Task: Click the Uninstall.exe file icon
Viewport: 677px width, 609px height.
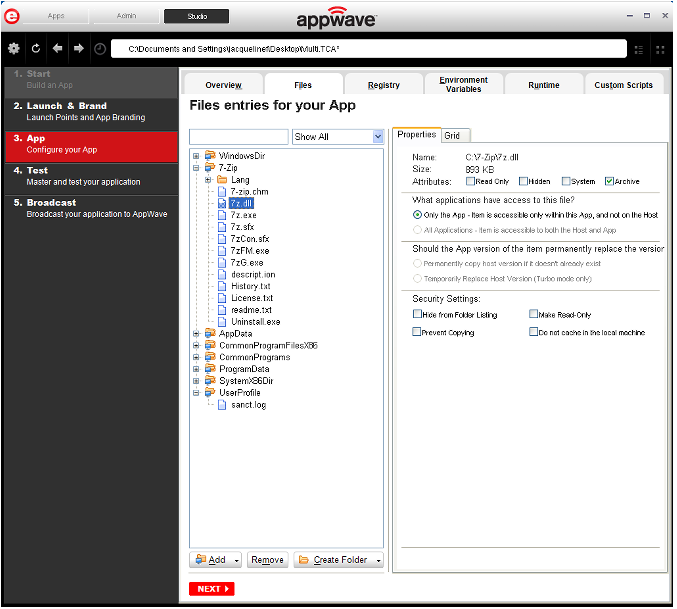Action: [x=222, y=322]
